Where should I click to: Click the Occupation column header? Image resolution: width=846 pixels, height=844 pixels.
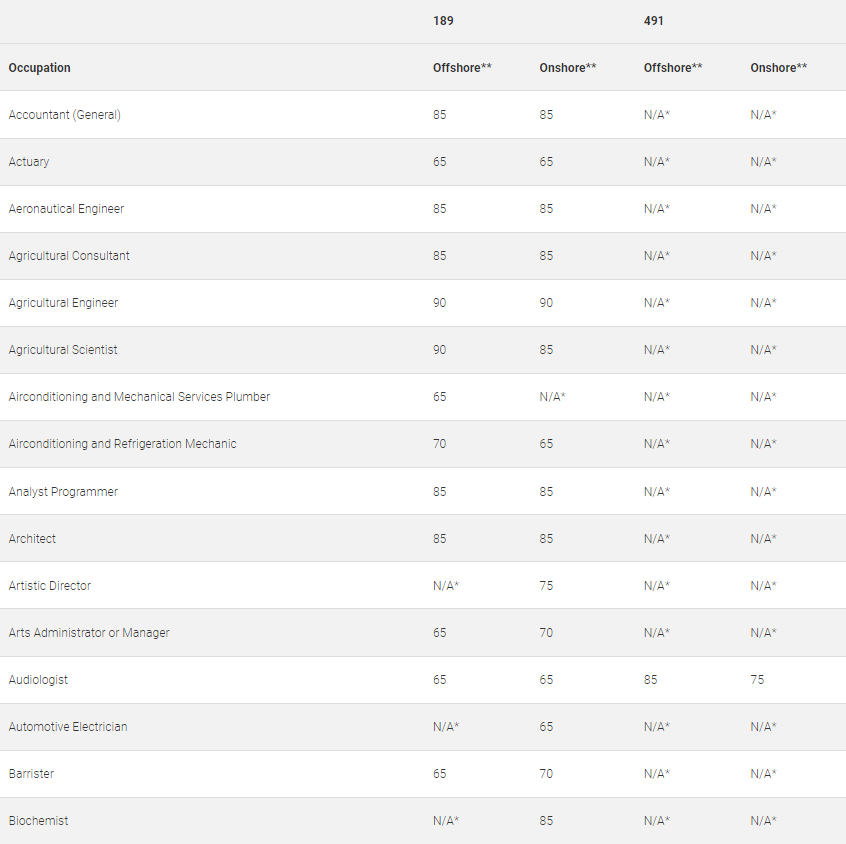[x=40, y=68]
